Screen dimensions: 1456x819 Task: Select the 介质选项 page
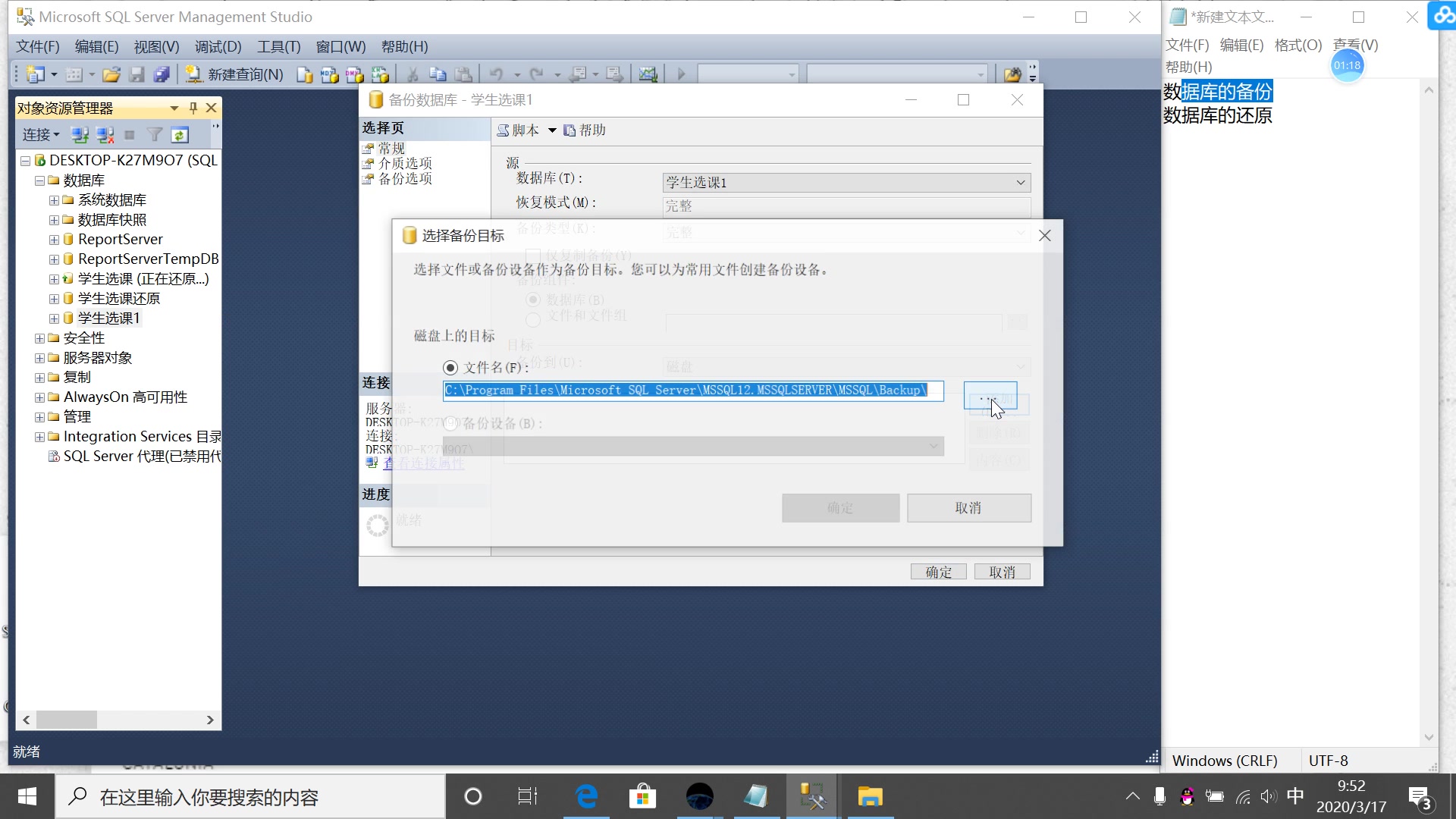pos(405,163)
